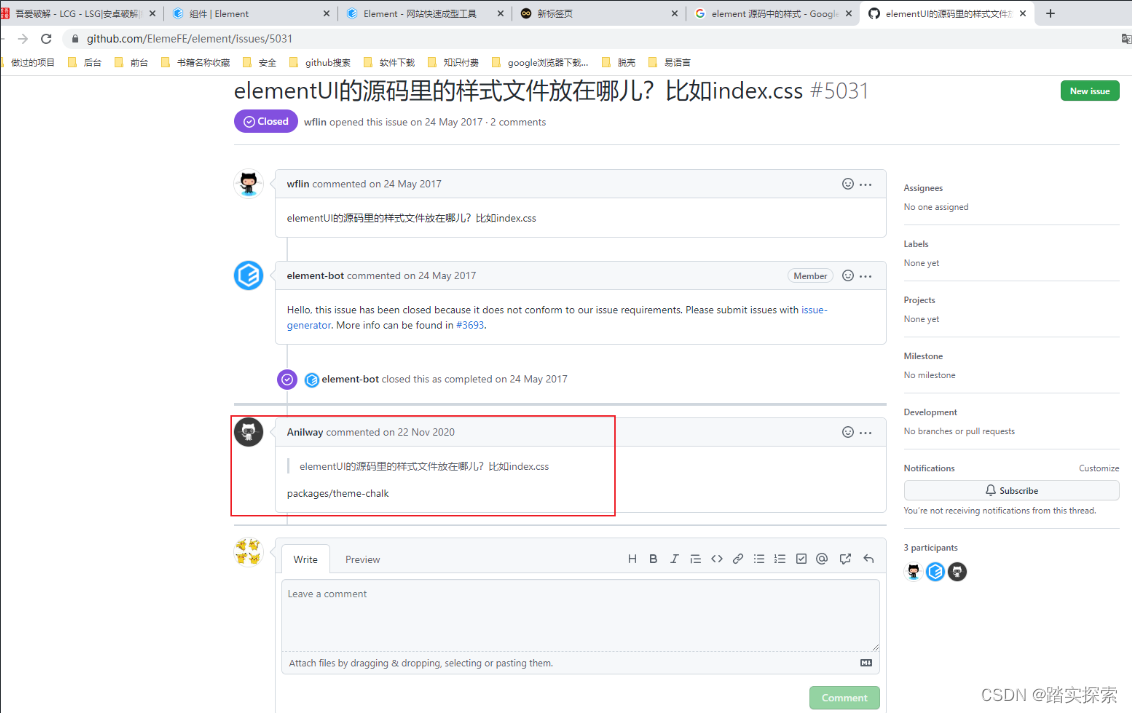Click wflin participant avatar in sidebar
This screenshot has height=713, width=1132.
click(913, 572)
